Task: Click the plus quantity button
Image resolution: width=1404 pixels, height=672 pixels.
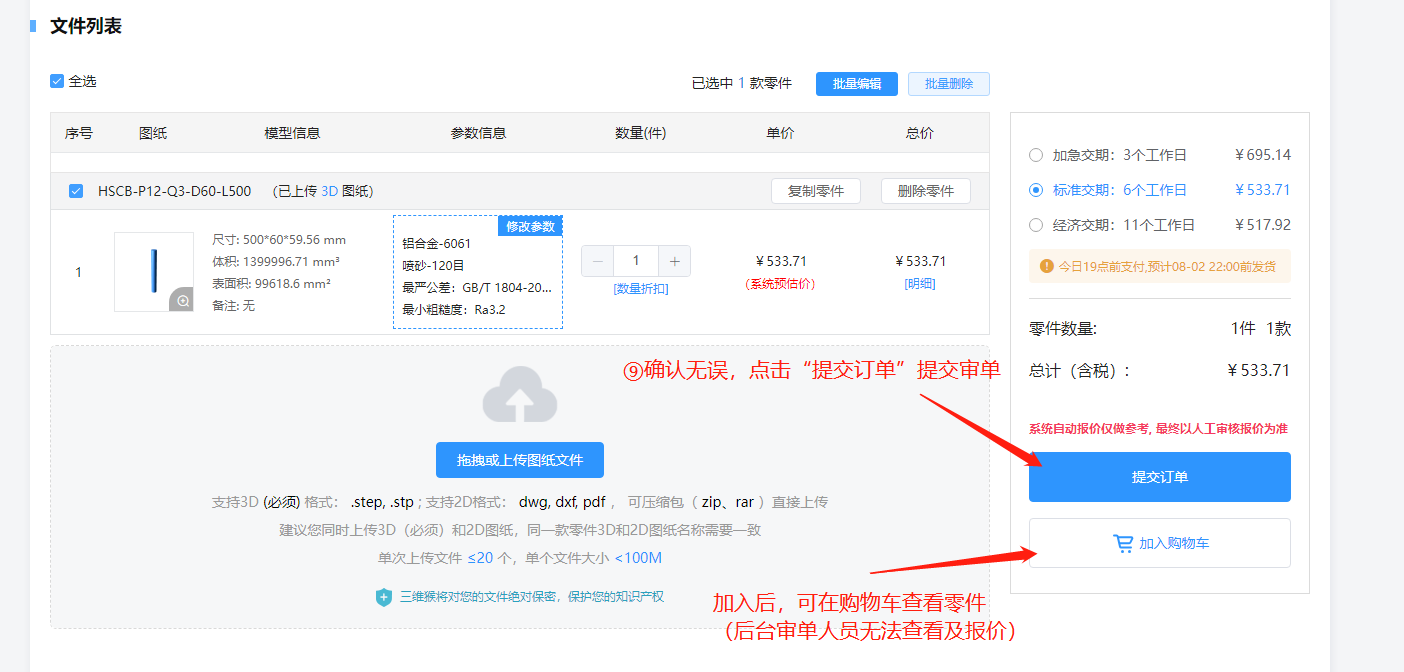Action: 674,261
